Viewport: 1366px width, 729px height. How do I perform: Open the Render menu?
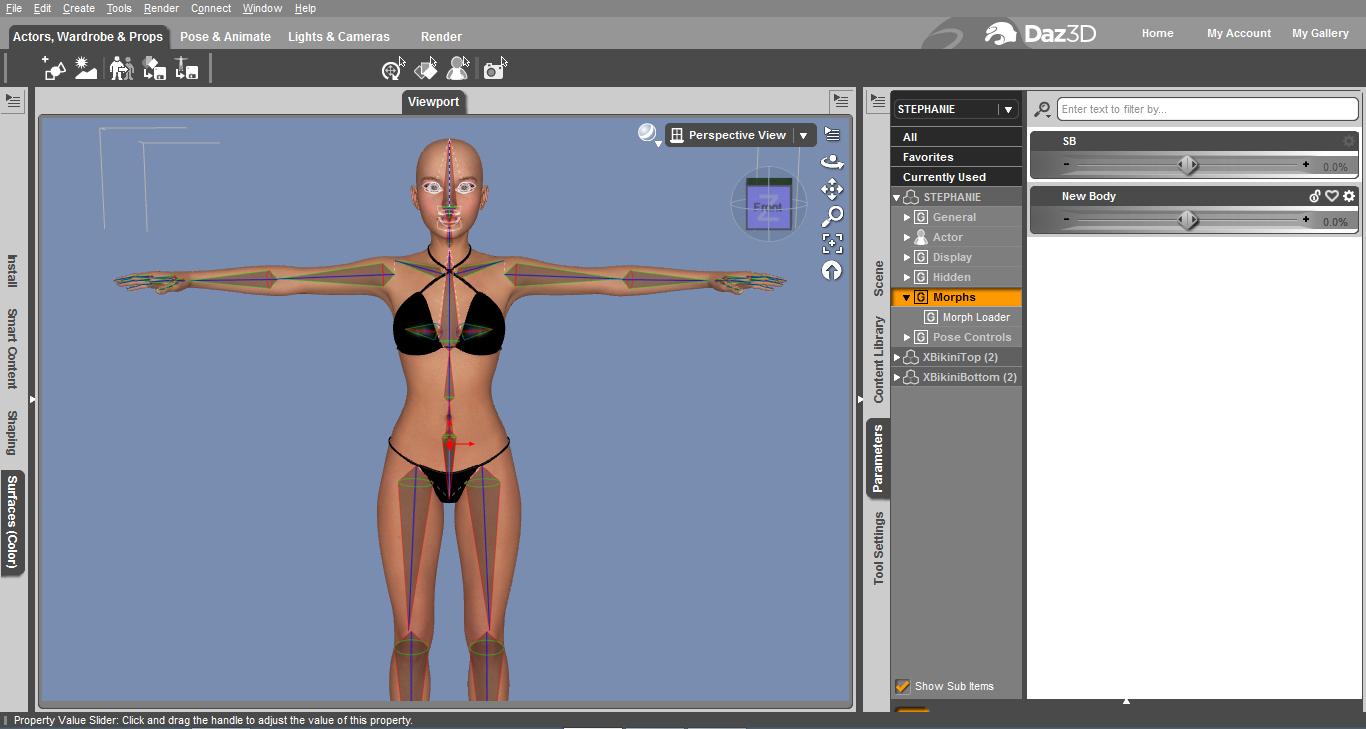point(161,8)
